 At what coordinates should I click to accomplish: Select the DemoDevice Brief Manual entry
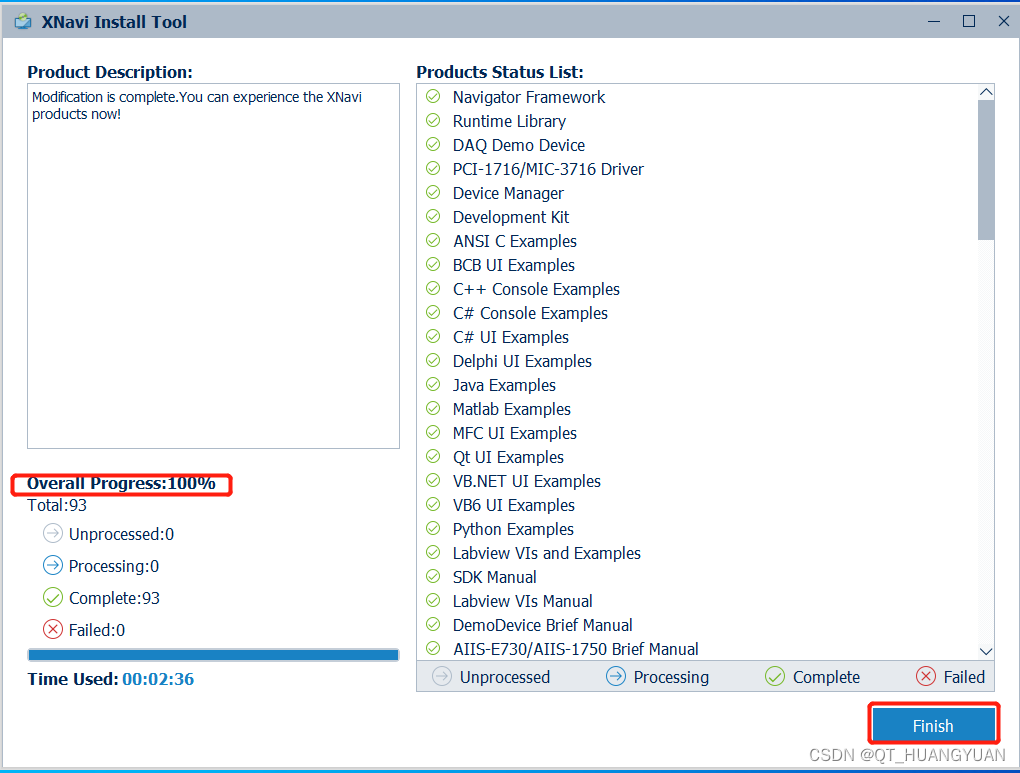543,625
